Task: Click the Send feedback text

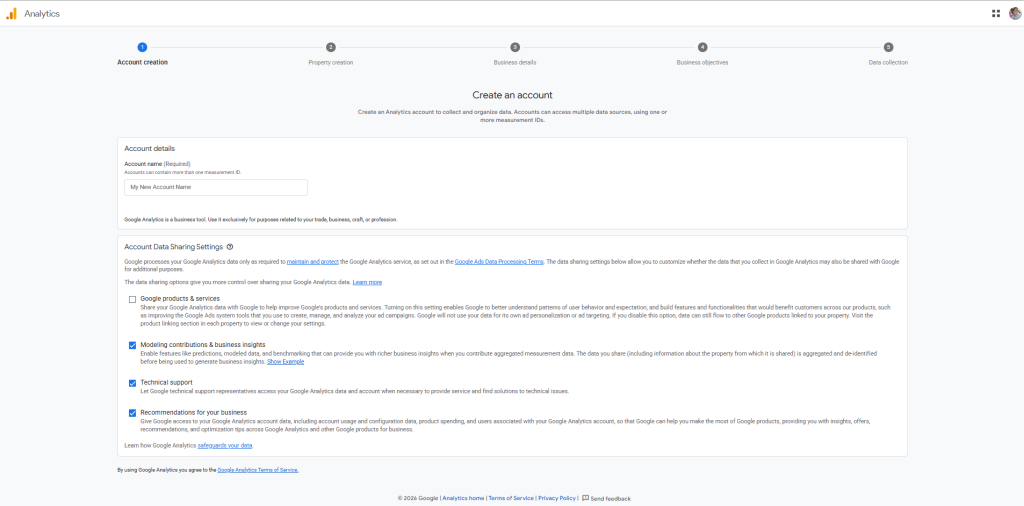Action: point(611,498)
